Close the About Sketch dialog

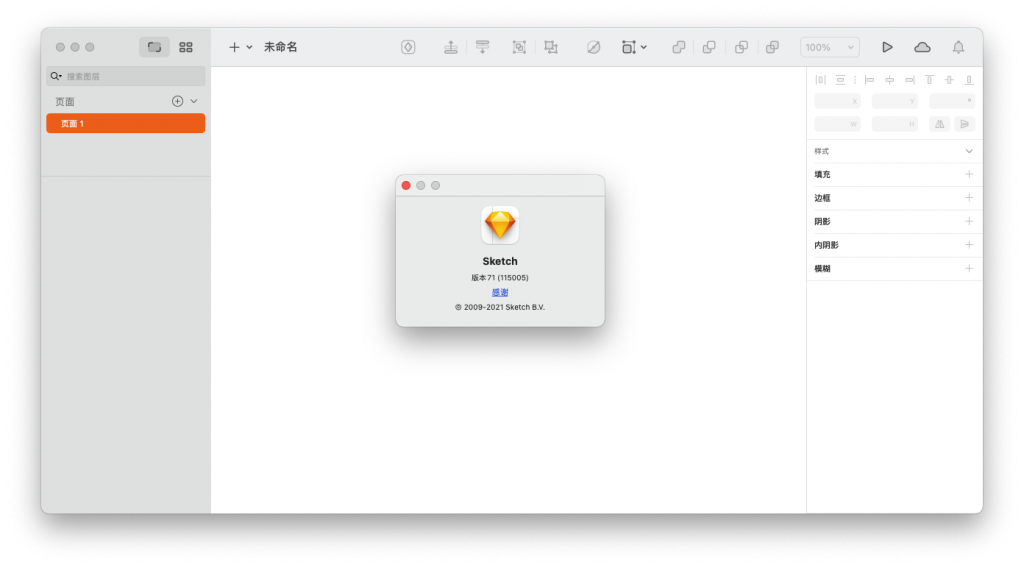coord(406,185)
